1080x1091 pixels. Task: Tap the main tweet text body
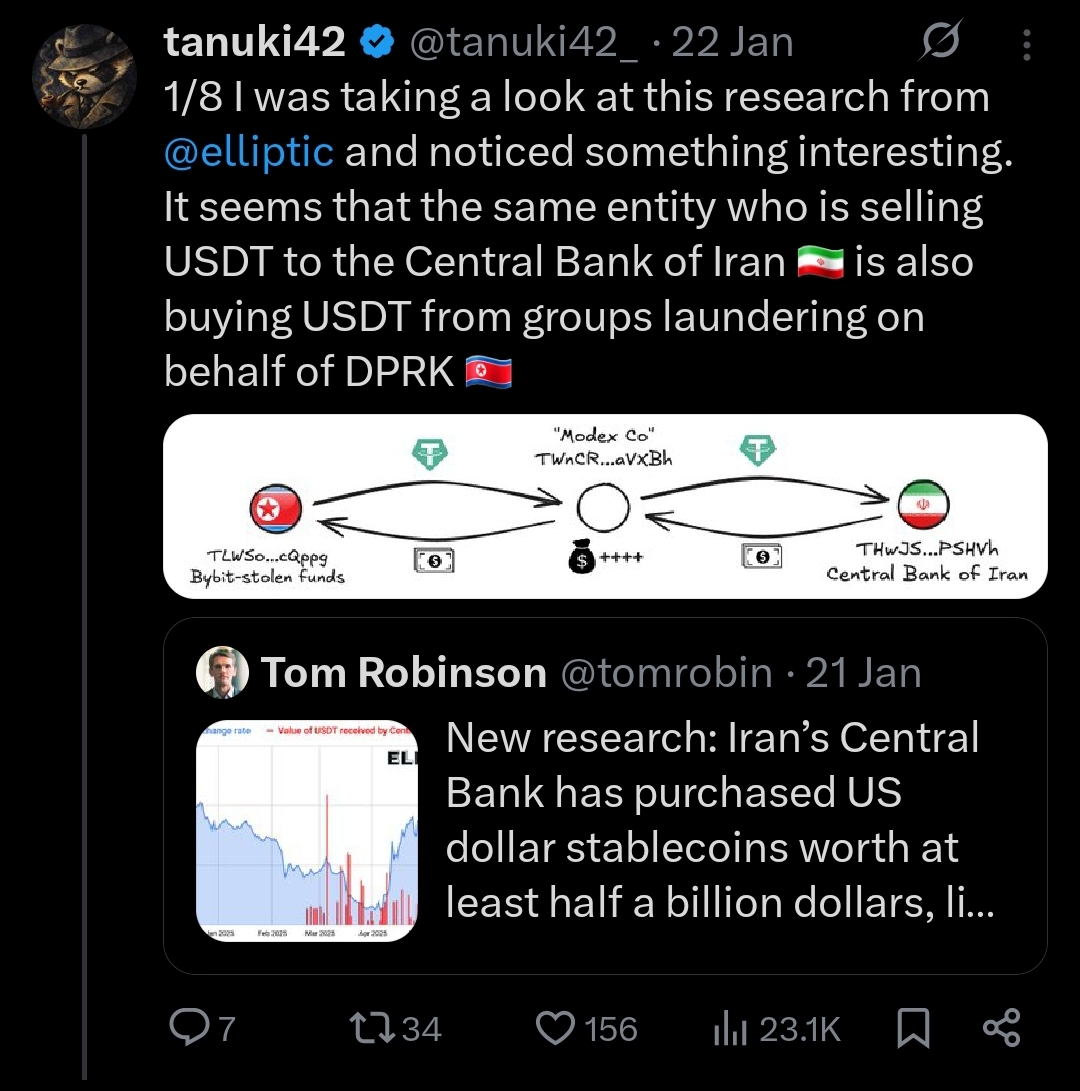pos(574,234)
